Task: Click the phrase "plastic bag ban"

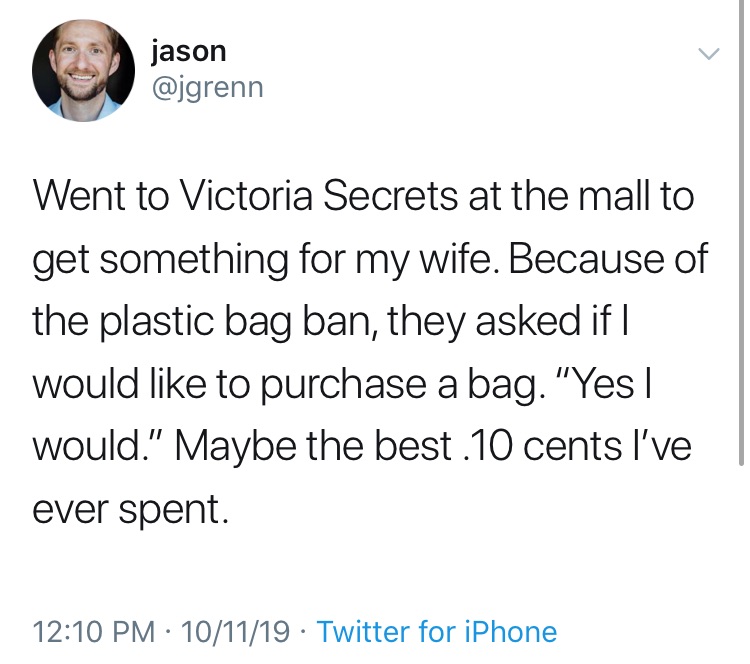Action: 234,321
